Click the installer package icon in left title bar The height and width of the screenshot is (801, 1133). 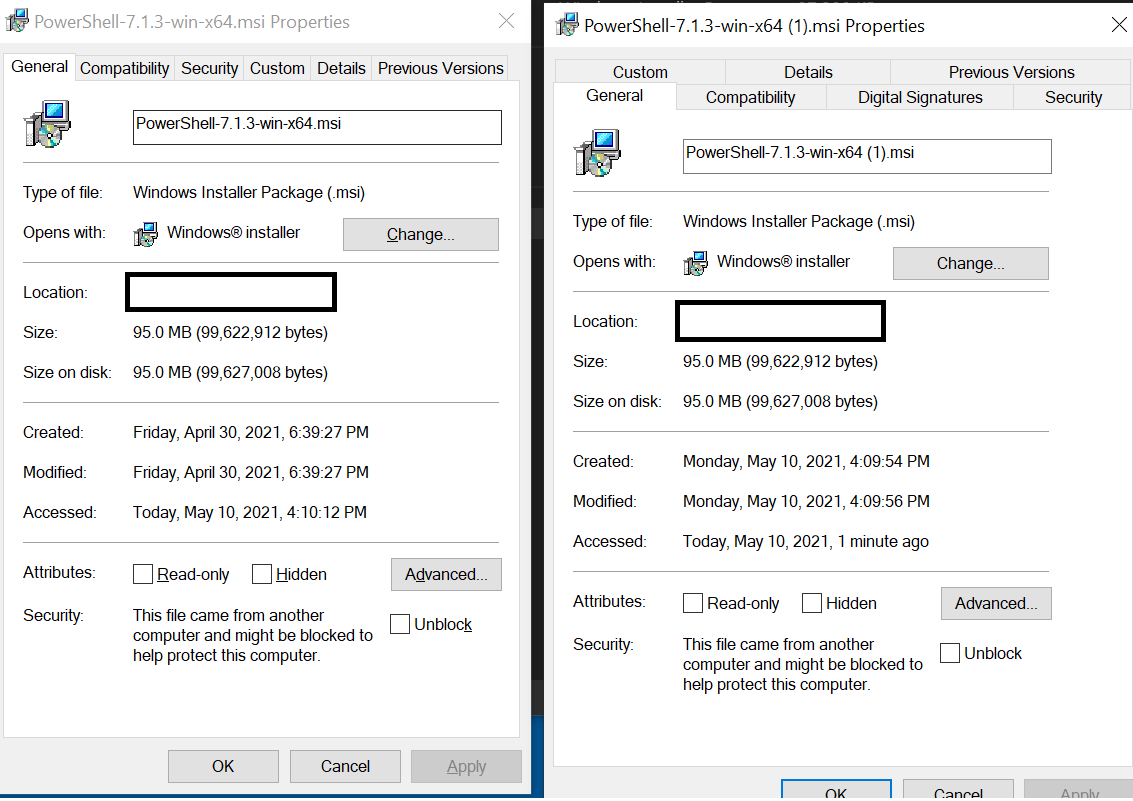17,19
